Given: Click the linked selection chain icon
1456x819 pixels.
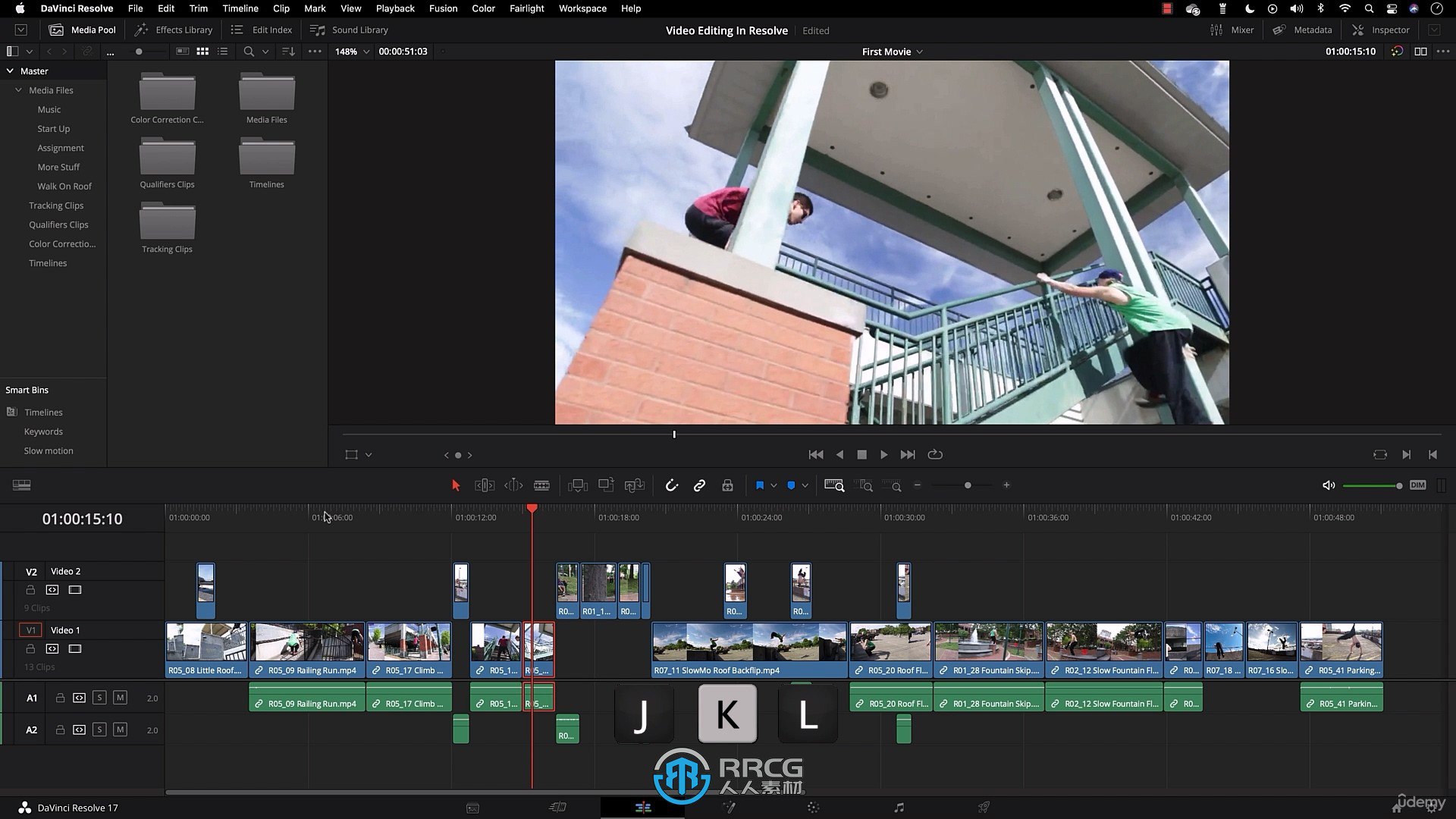Looking at the screenshot, I should pyautogui.click(x=699, y=485).
